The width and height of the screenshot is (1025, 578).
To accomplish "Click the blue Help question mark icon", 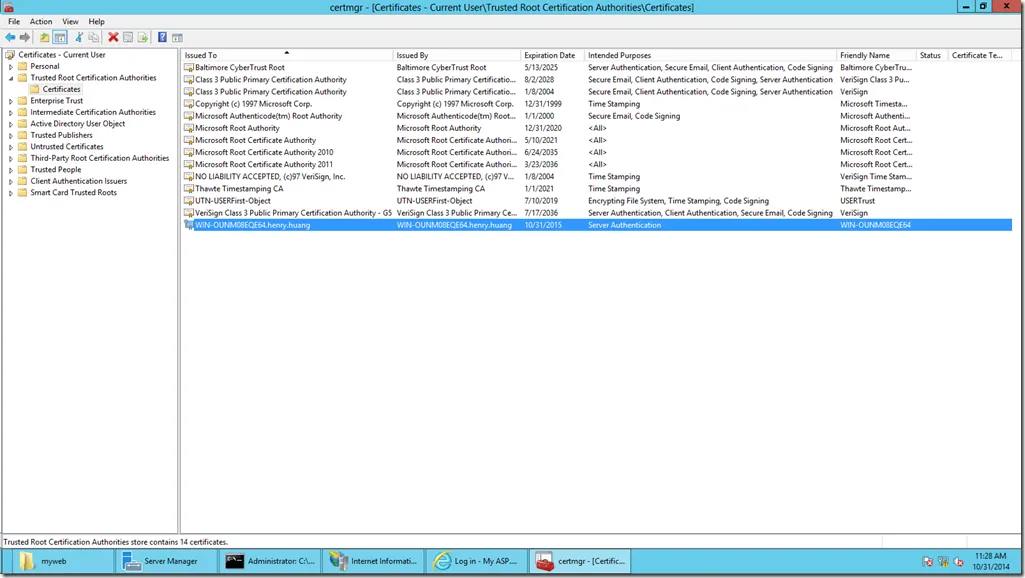I will pos(162,37).
